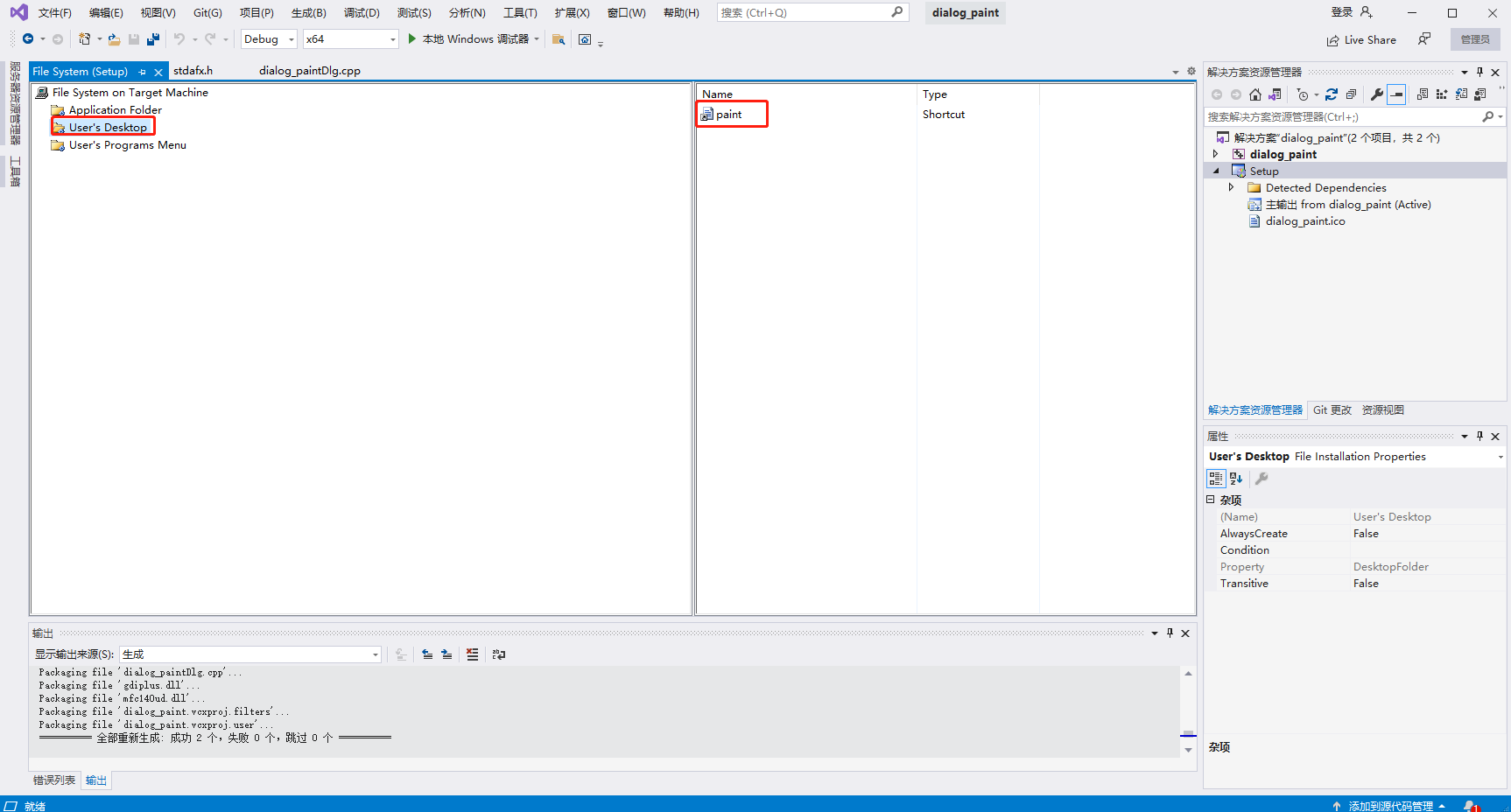Open the Debug configuration dropdown
The image size is (1511, 812).
[269, 39]
